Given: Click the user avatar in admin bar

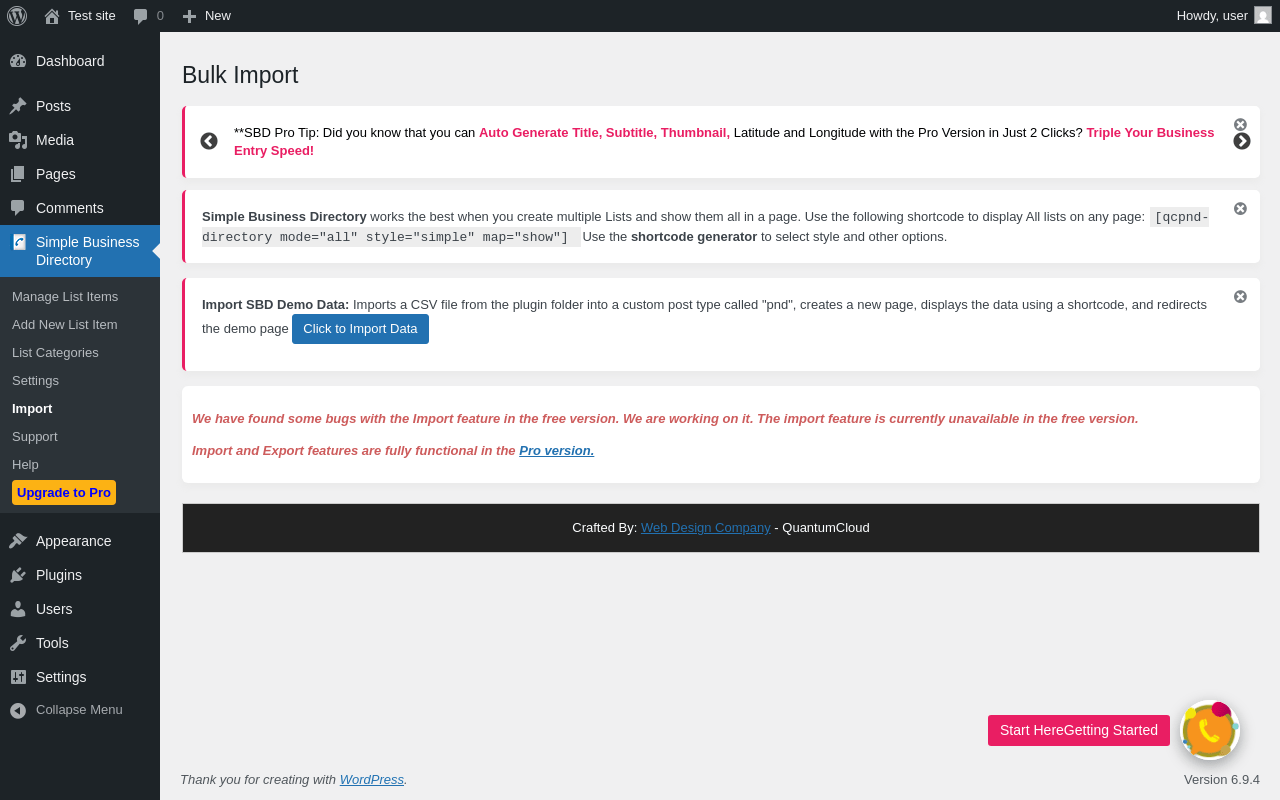Looking at the screenshot, I should (1263, 15).
